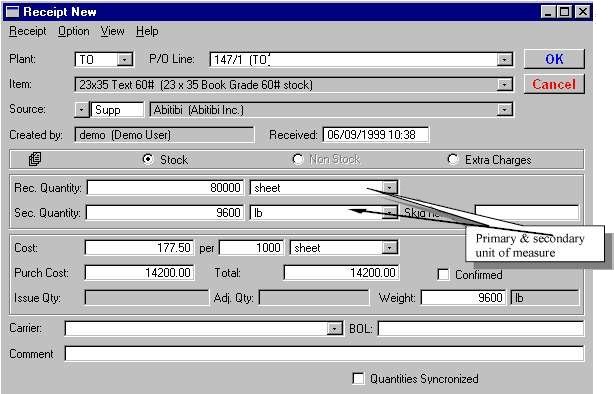Expand the P/O Line dropdown
This screenshot has width=614, height=394.
[x=504, y=60]
